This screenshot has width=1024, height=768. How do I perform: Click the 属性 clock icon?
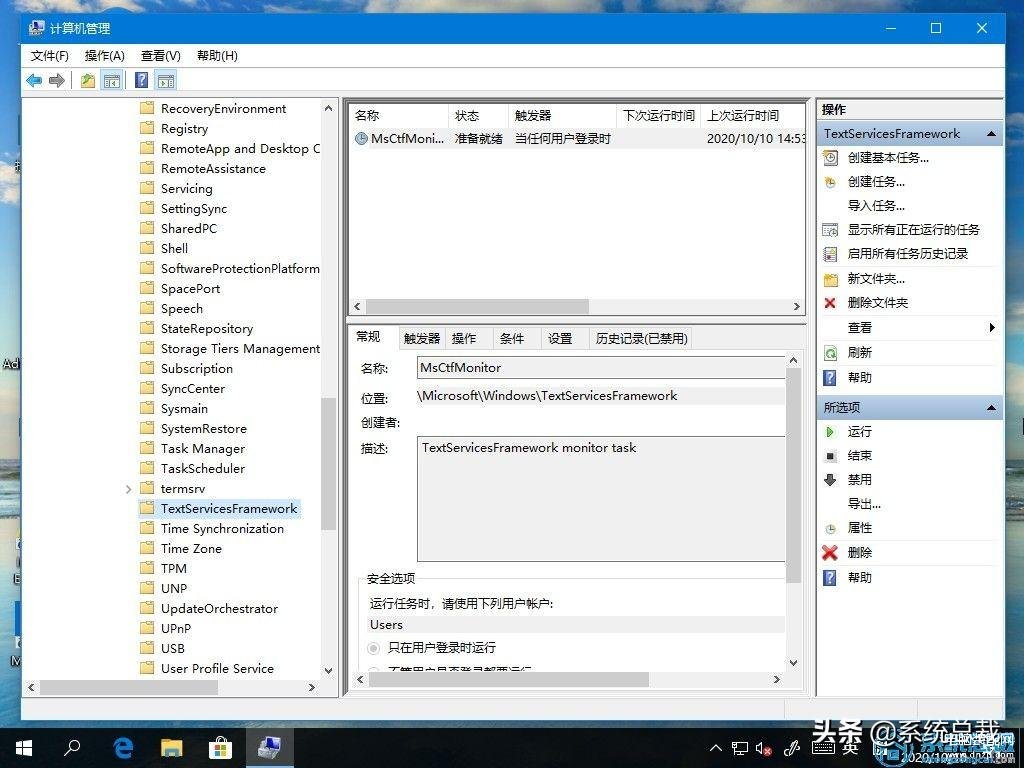pos(830,528)
